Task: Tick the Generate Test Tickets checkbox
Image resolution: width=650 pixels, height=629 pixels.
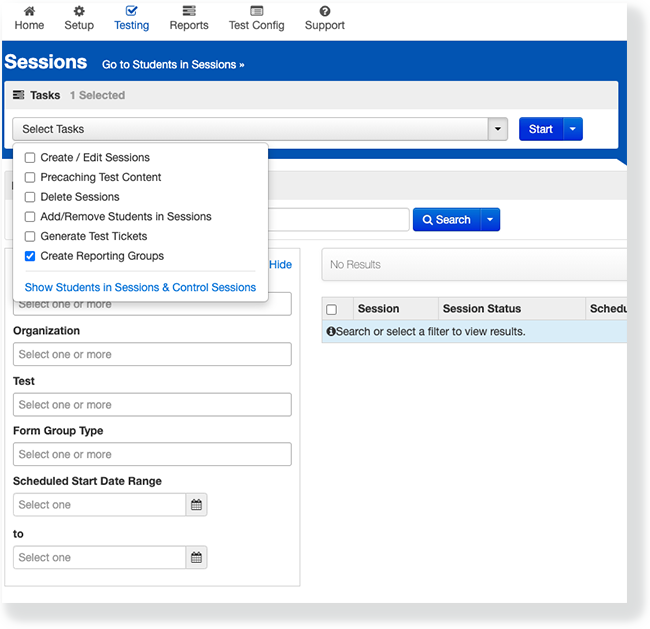Action: pyautogui.click(x=30, y=237)
